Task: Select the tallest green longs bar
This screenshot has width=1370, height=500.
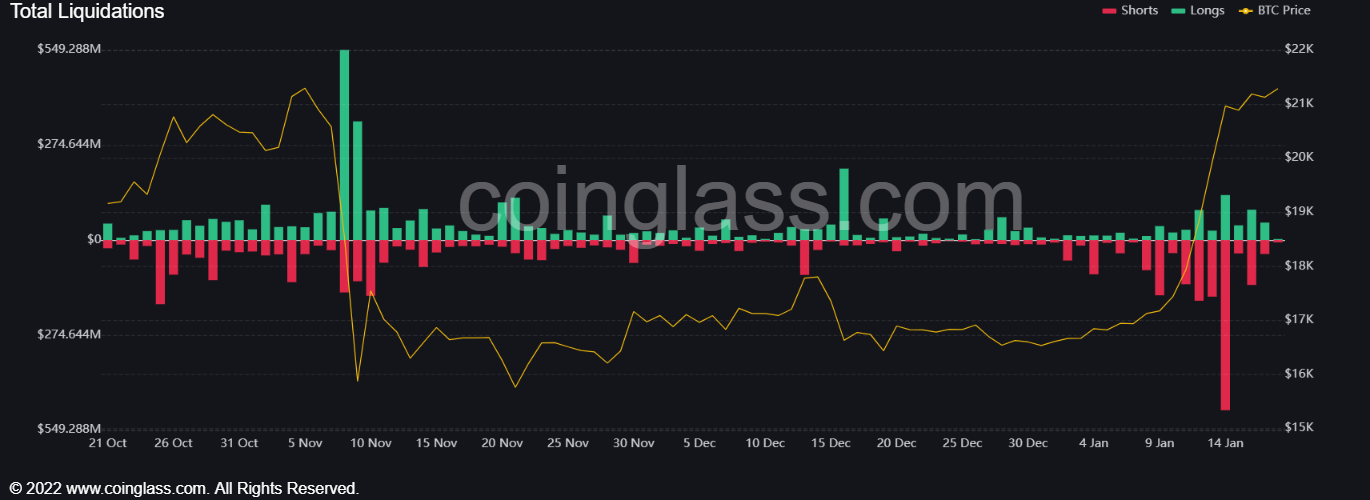Action: point(345,145)
